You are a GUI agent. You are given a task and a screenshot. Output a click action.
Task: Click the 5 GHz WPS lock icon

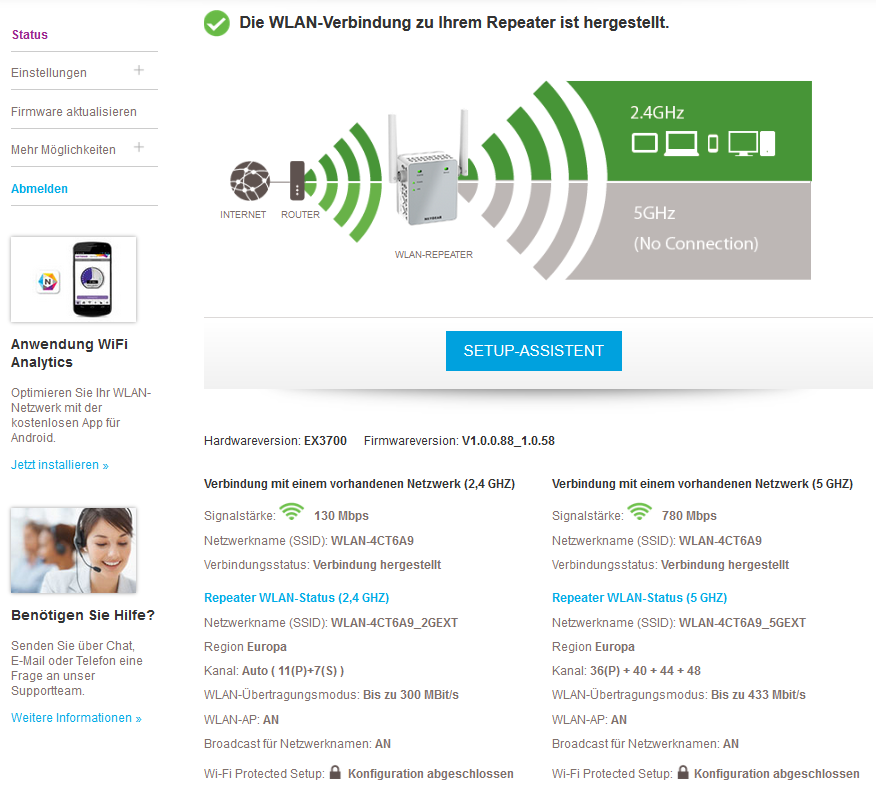click(682, 770)
